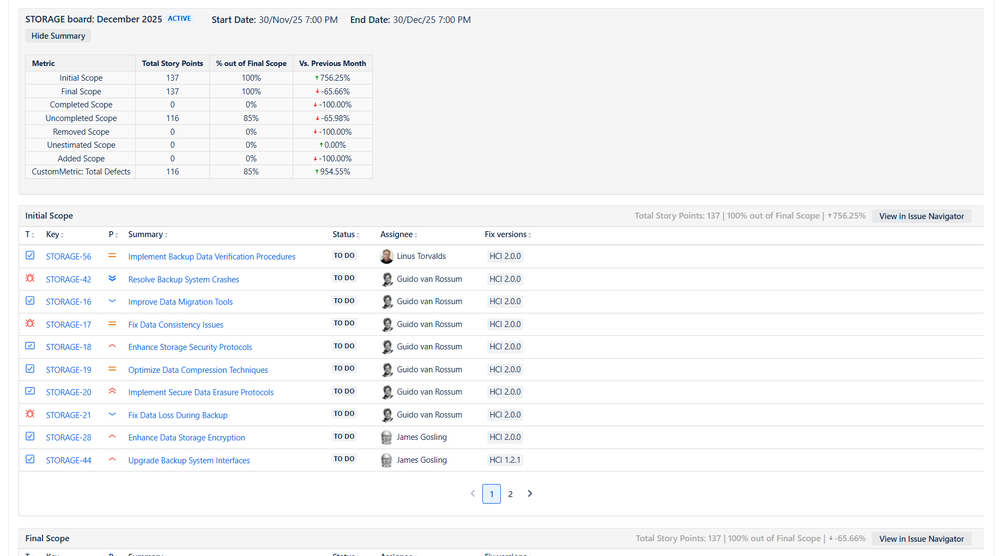Sort Initial Scope by P priority column
The height and width of the screenshot is (556, 999).
click(x=113, y=234)
